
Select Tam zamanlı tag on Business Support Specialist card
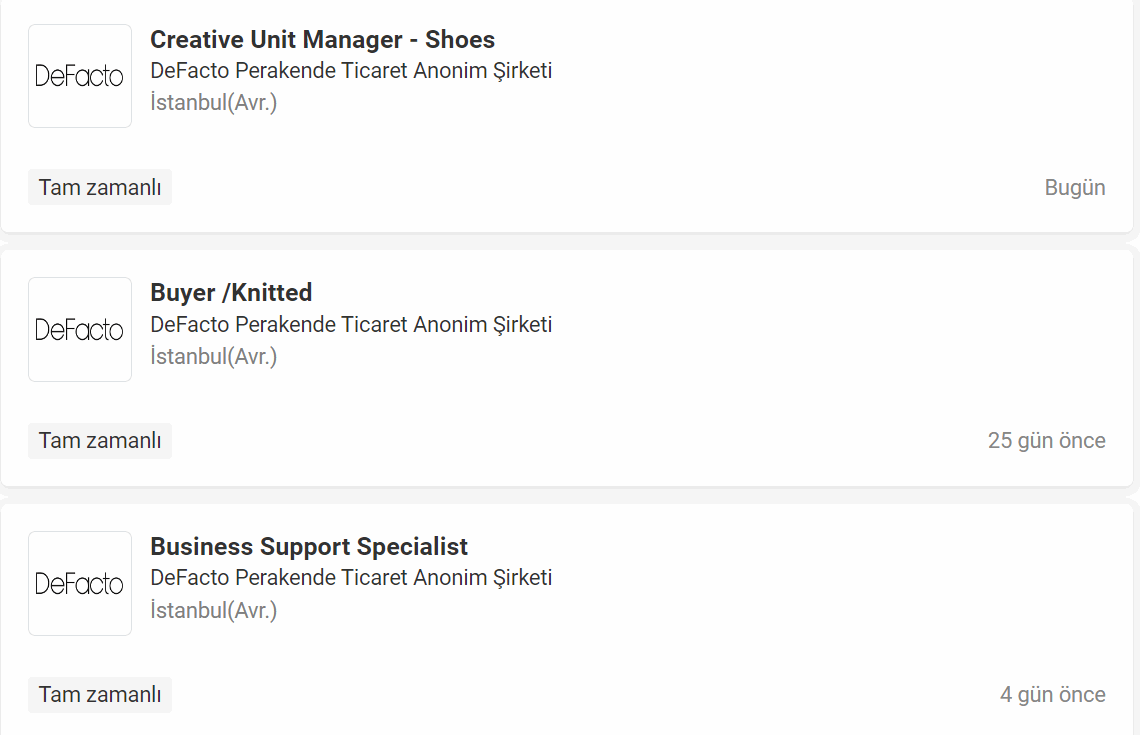tap(100, 694)
